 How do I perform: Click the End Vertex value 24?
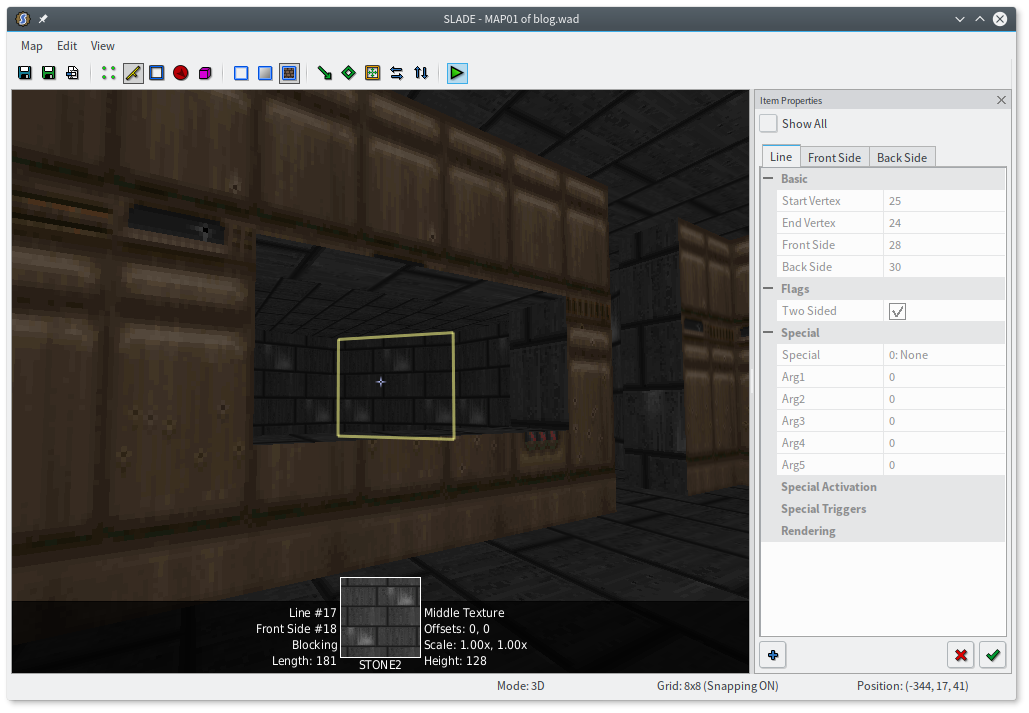944,223
